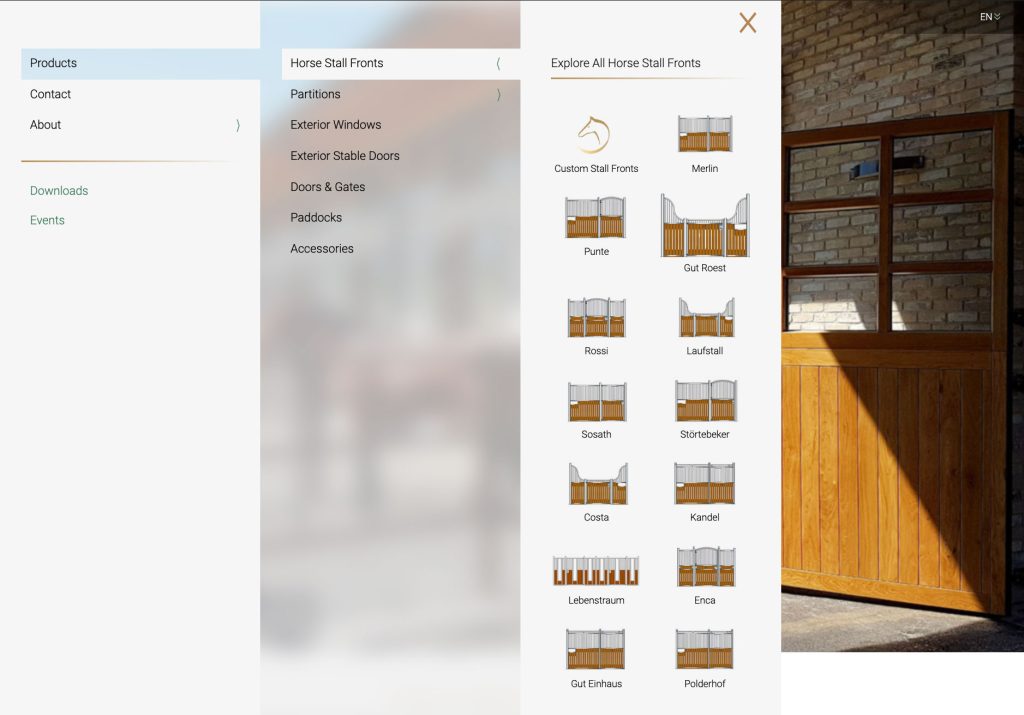Viewport: 1024px width, 715px height.
Task: Open the Laufstall stall front icon
Action: click(x=705, y=317)
